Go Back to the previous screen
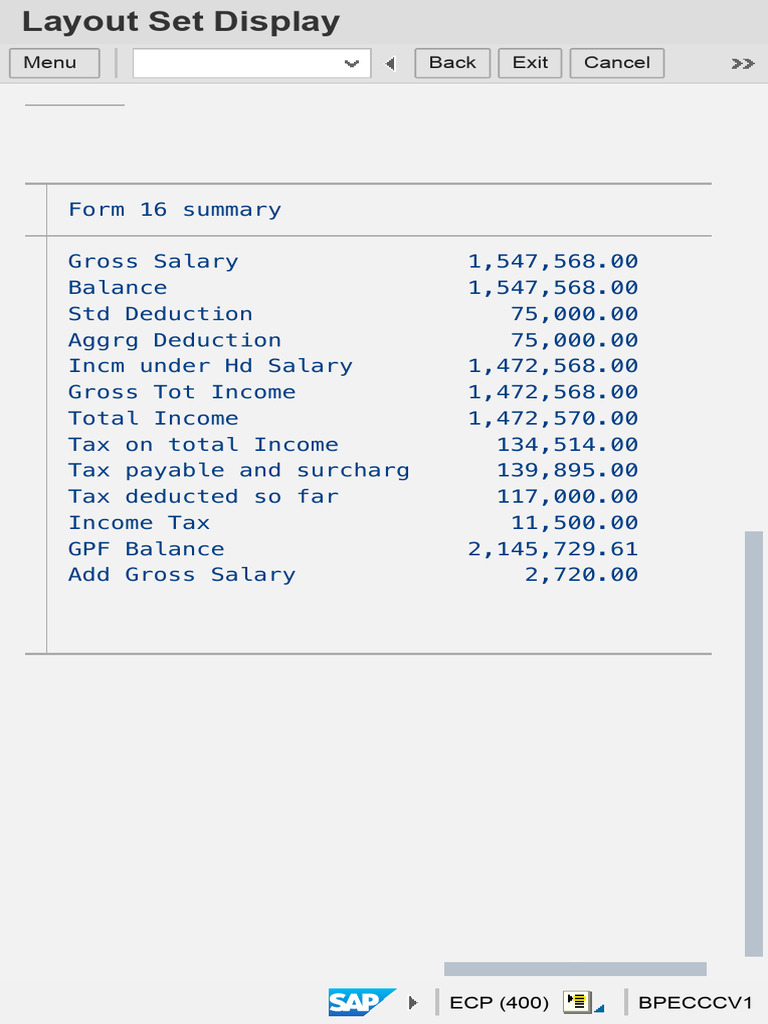The image size is (768, 1024). click(453, 63)
